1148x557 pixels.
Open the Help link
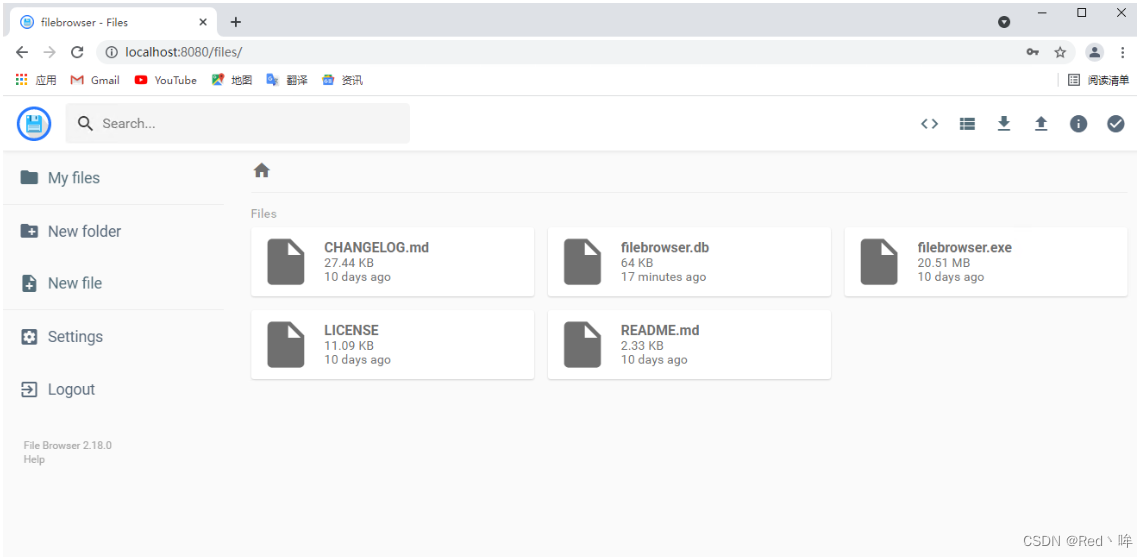34,460
